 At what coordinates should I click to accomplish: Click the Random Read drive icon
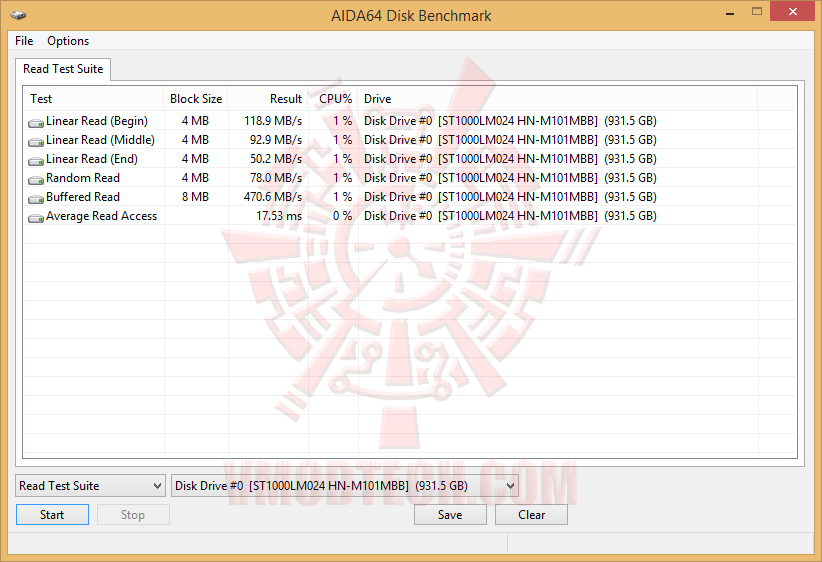36,180
